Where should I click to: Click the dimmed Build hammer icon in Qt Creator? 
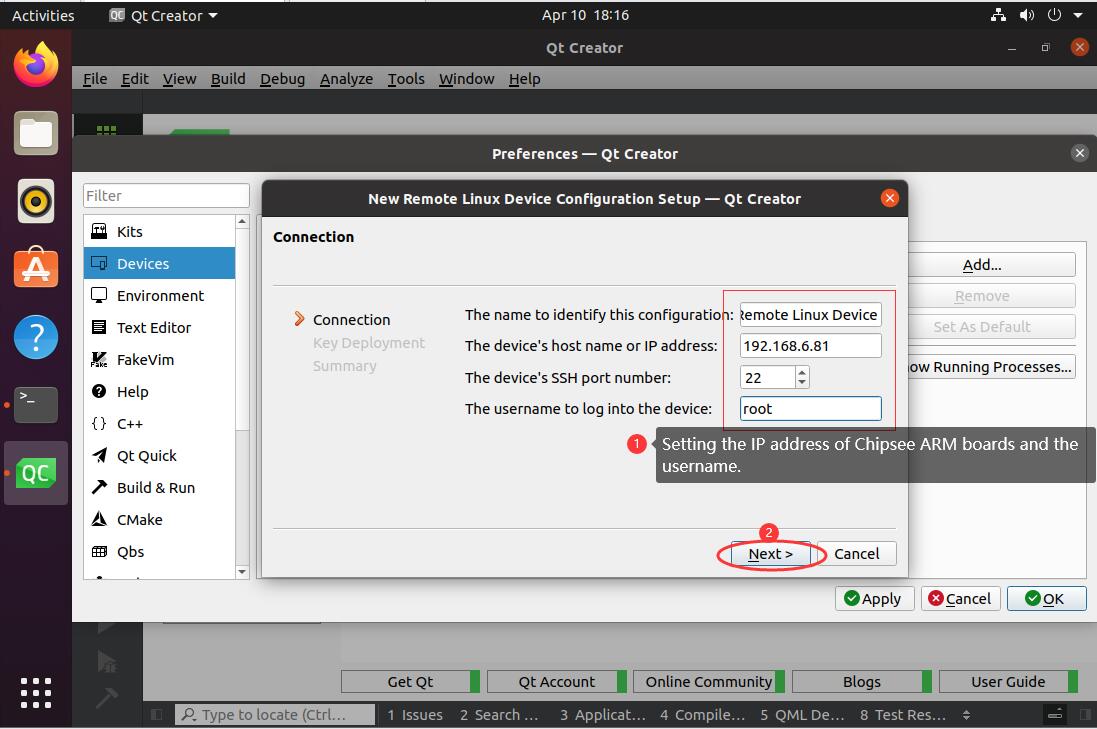[106, 697]
